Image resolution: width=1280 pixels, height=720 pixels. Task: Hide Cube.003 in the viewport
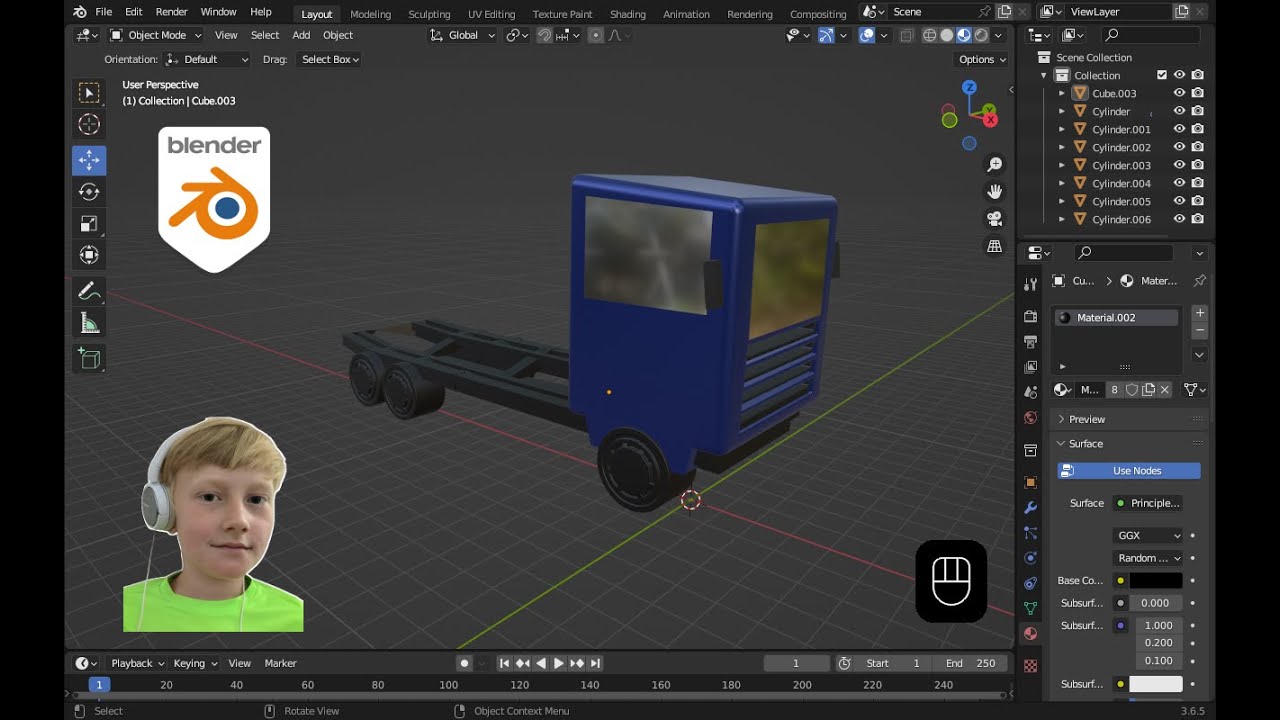(1179, 93)
